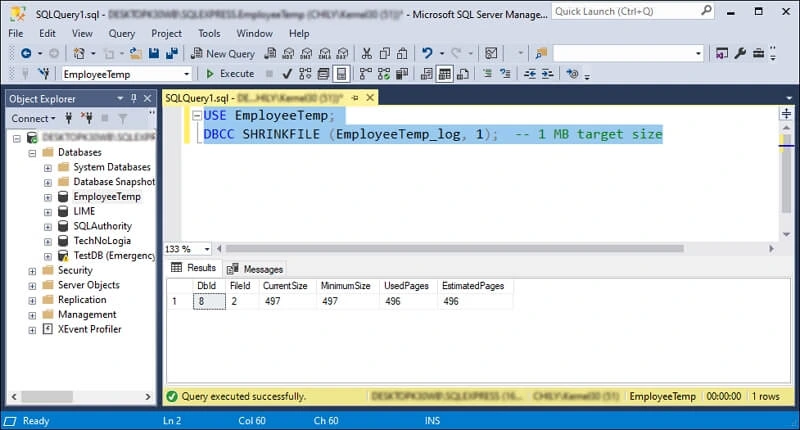
Task: Toggle Results to Text mode
Action: [427, 74]
